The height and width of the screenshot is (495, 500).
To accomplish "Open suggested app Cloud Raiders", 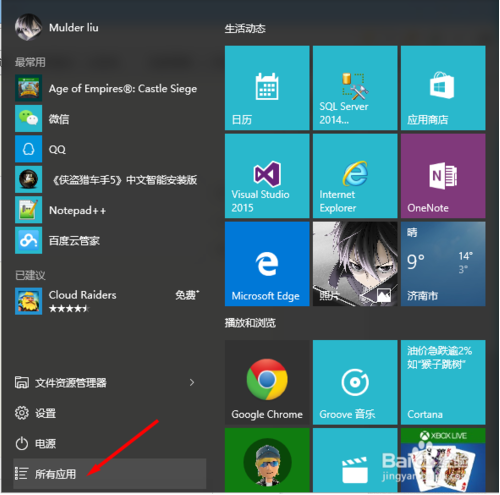I will (110, 301).
